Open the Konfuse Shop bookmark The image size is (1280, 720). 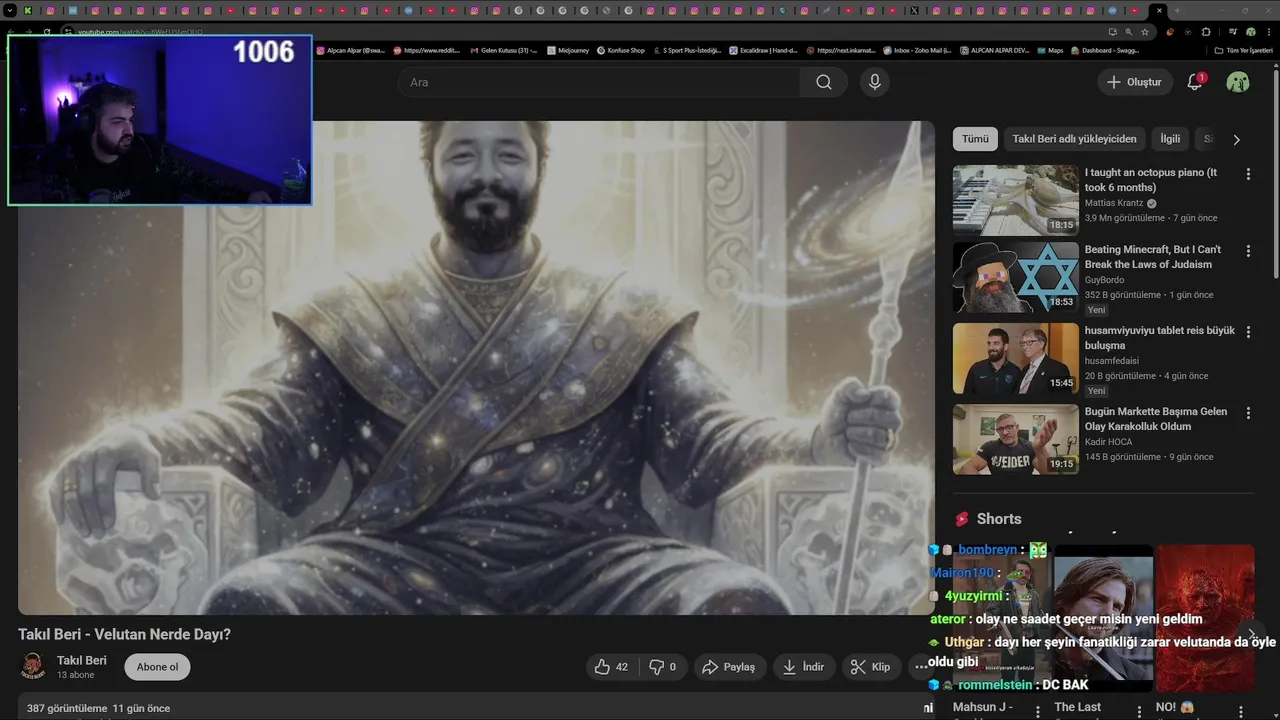621,50
